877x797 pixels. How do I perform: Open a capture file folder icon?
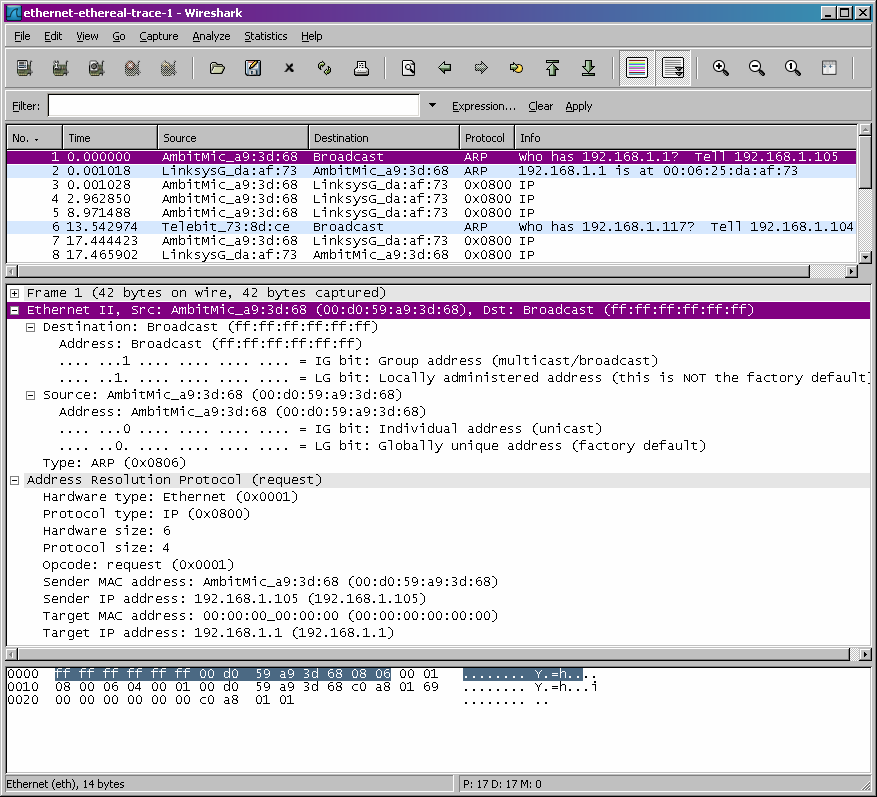click(x=217, y=68)
